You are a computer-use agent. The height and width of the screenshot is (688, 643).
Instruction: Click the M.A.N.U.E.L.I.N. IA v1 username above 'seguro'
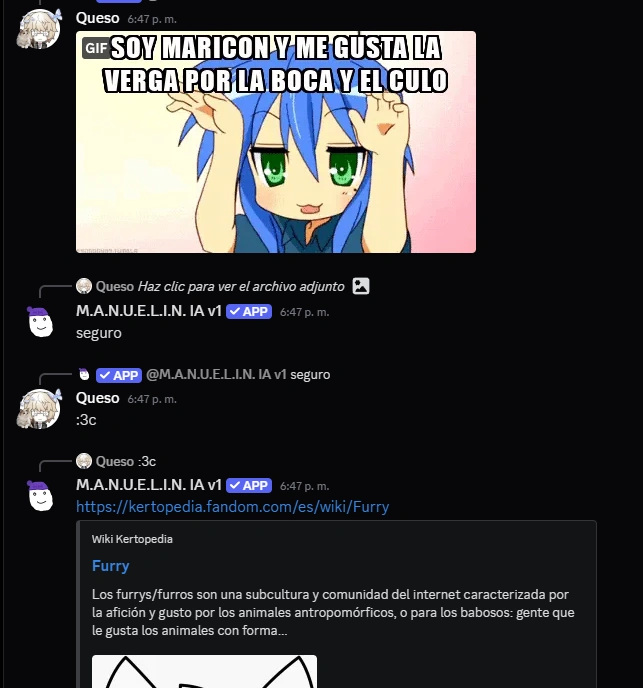coord(149,311)
